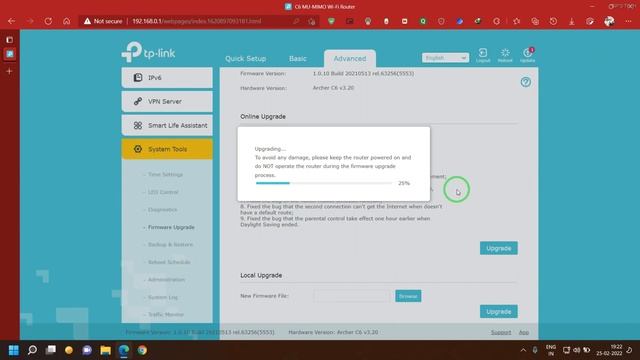Click the tp-link logo
This screenshot has height=360, width=640.
149,52
